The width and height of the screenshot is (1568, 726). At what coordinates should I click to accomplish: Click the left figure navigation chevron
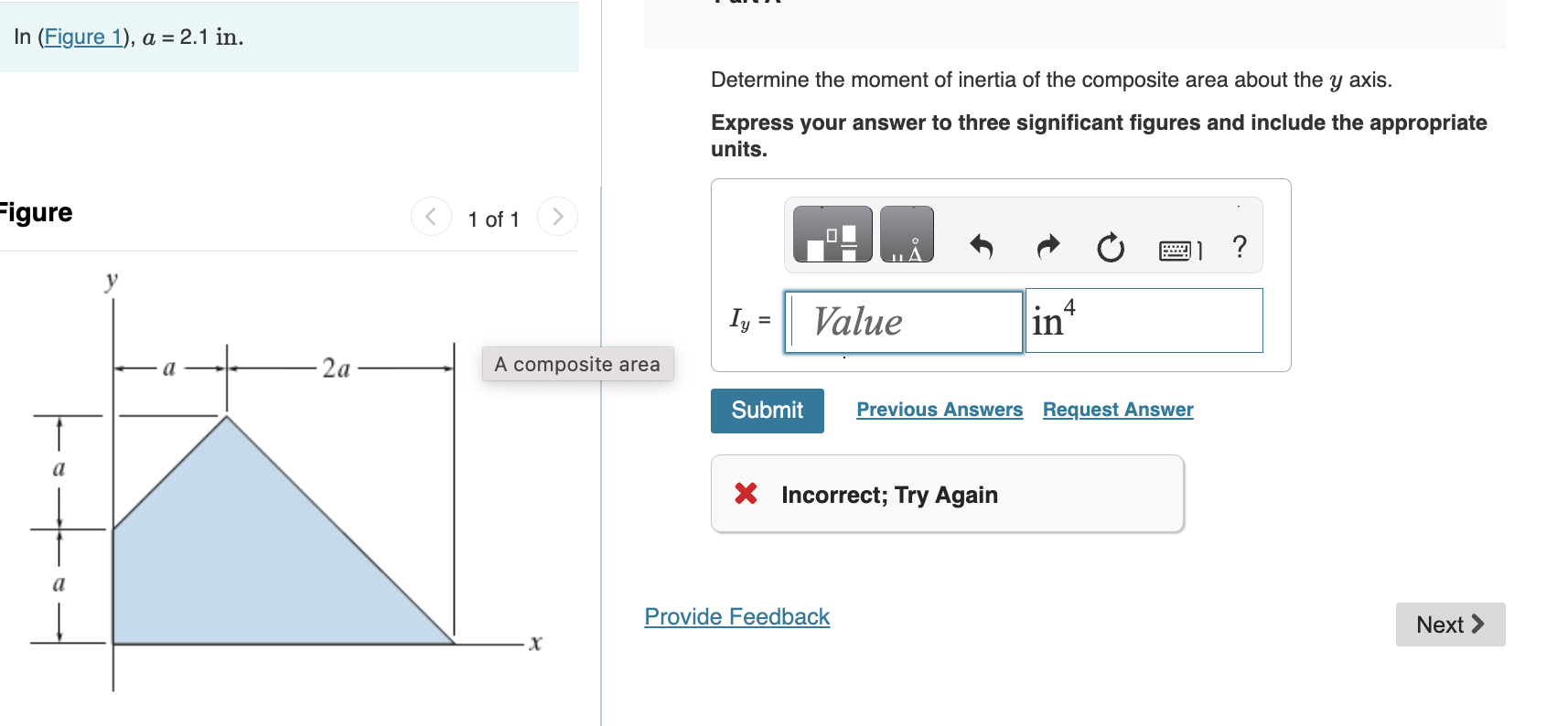(431, 217)
